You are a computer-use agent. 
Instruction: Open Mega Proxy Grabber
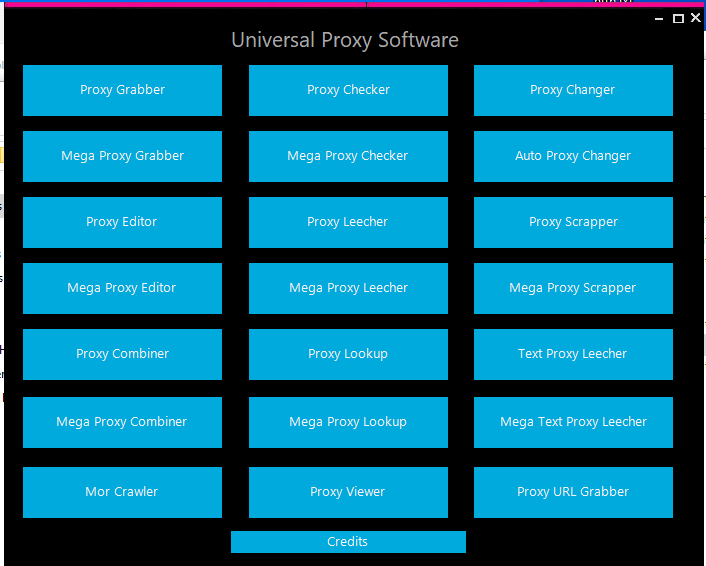122,156
